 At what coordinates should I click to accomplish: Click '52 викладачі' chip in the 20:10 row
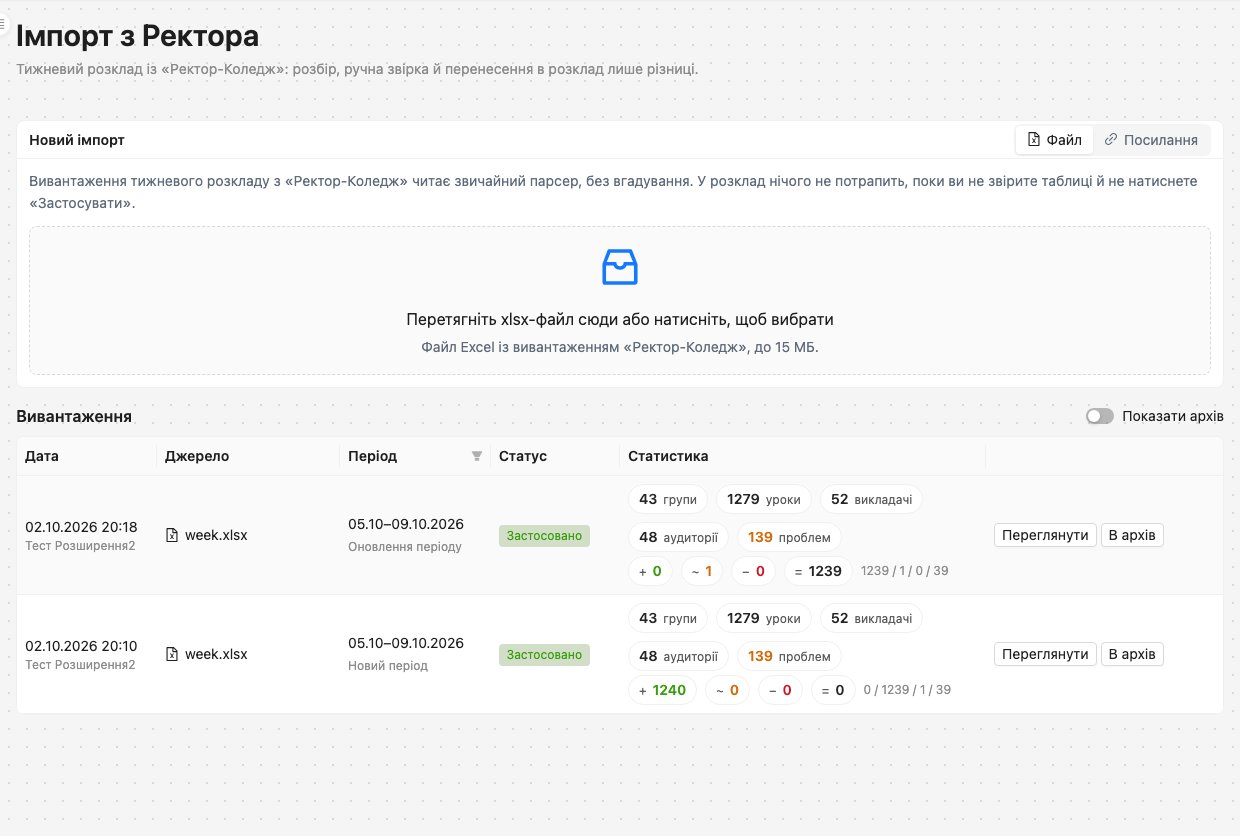coord(872,618)
